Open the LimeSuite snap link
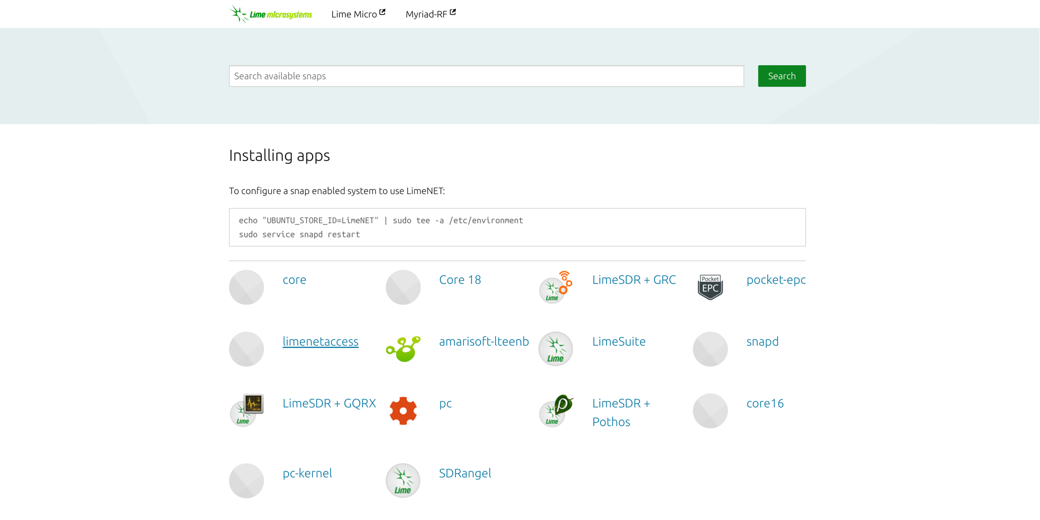 tap(619, 342)
